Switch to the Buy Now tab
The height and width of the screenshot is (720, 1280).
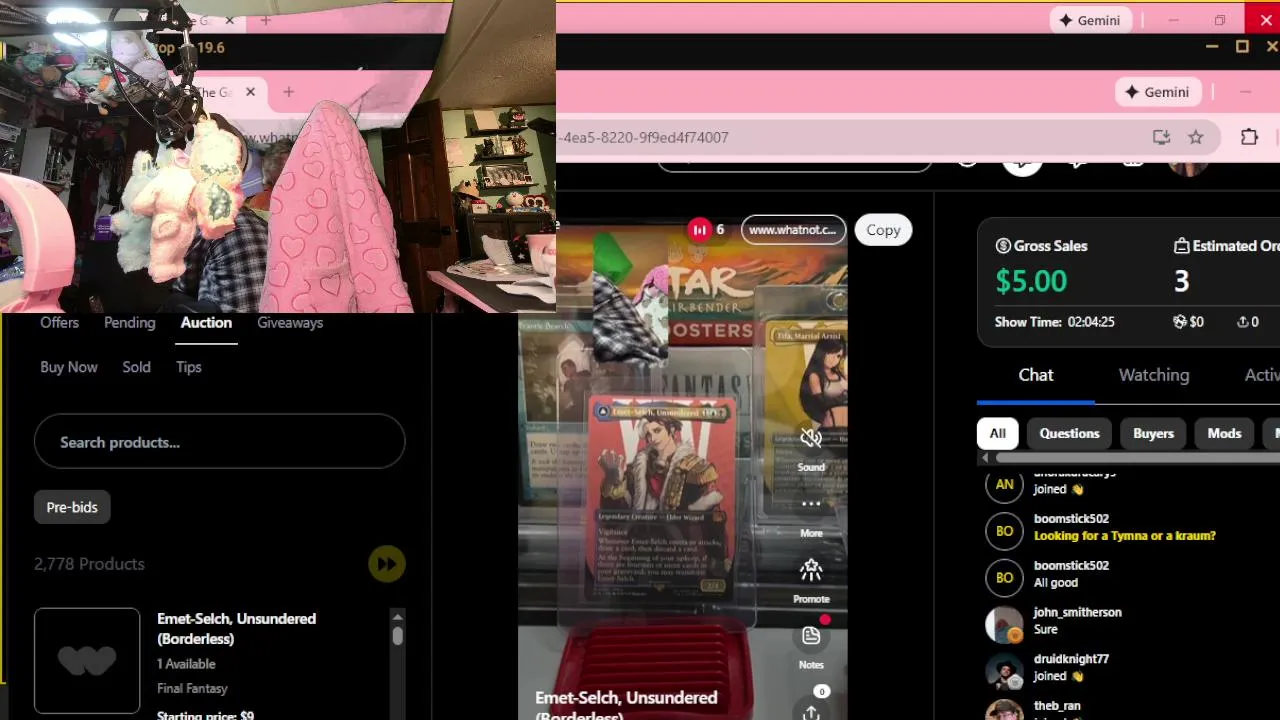coord(69,367)
